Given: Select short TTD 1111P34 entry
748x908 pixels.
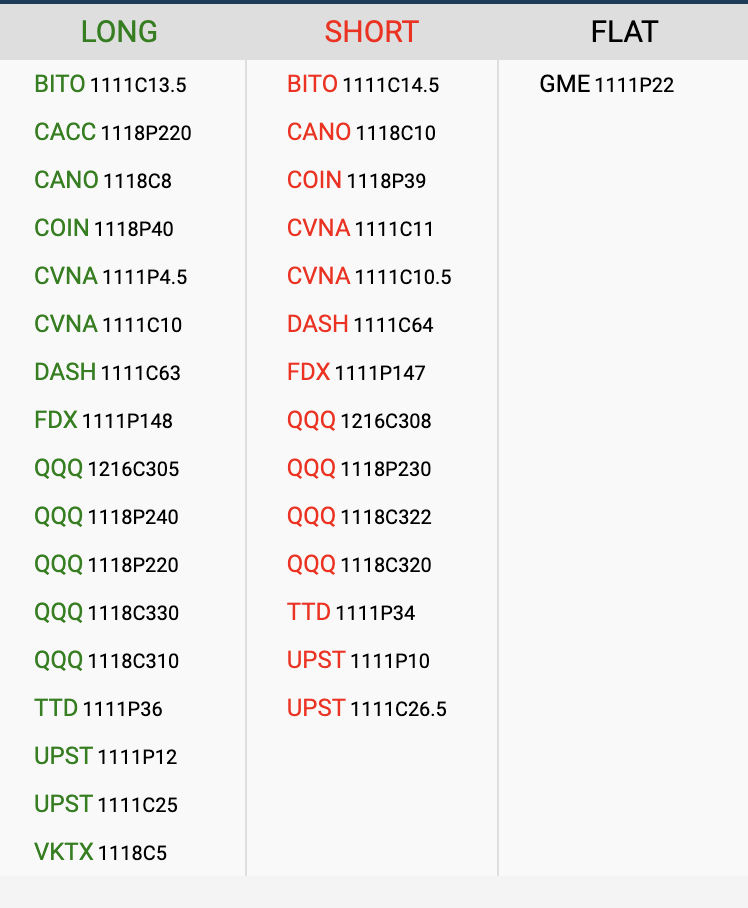Looking at the screenshot, I should [x=351, y=613].
